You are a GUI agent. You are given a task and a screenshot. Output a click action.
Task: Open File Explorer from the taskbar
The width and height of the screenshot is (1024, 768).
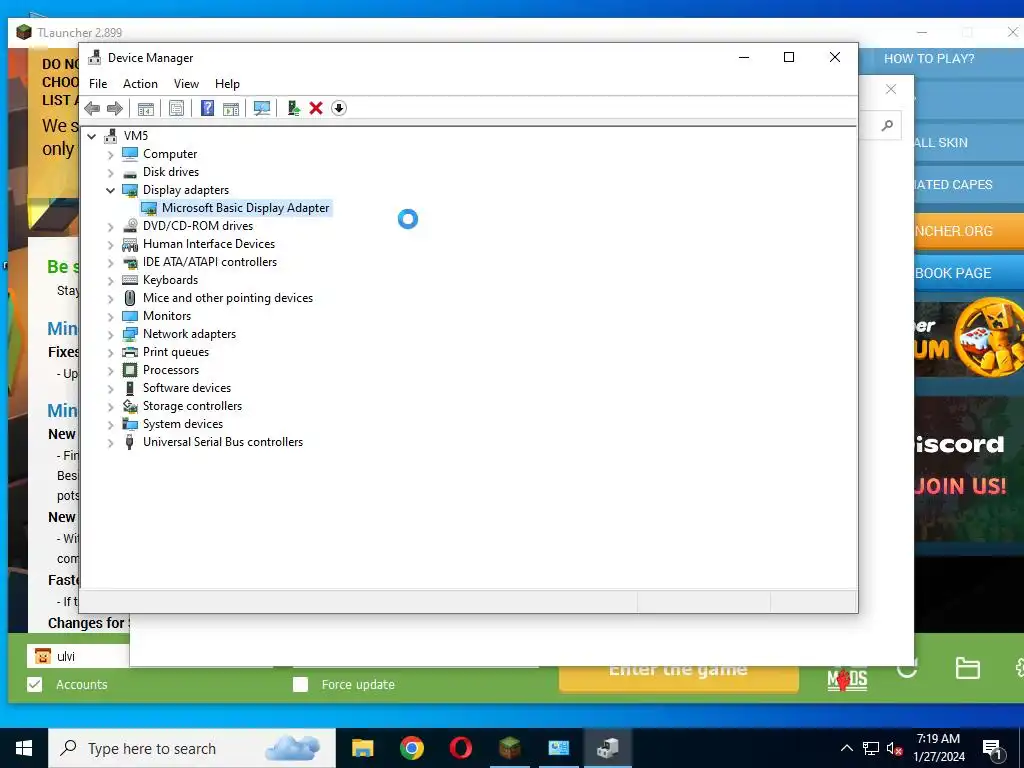[362, 748]
